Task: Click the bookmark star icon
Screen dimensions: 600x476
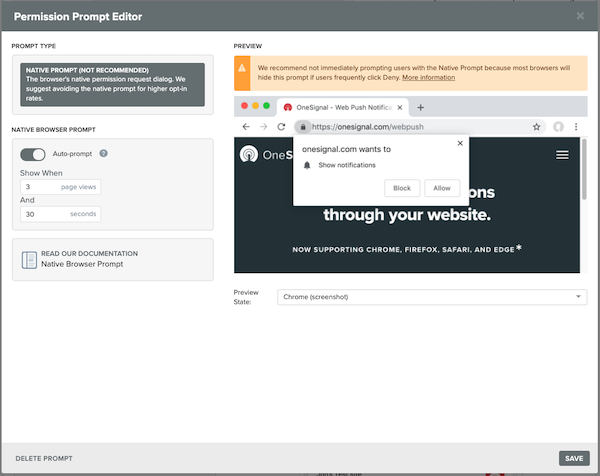Action: (536, 127)
